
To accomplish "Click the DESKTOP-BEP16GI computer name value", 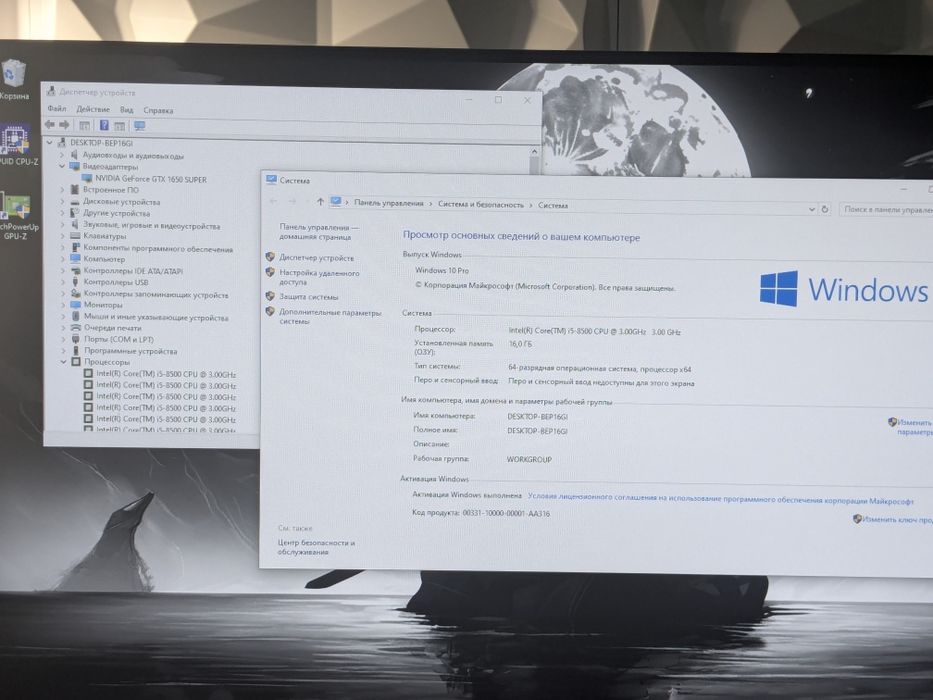I will (537, 417).
